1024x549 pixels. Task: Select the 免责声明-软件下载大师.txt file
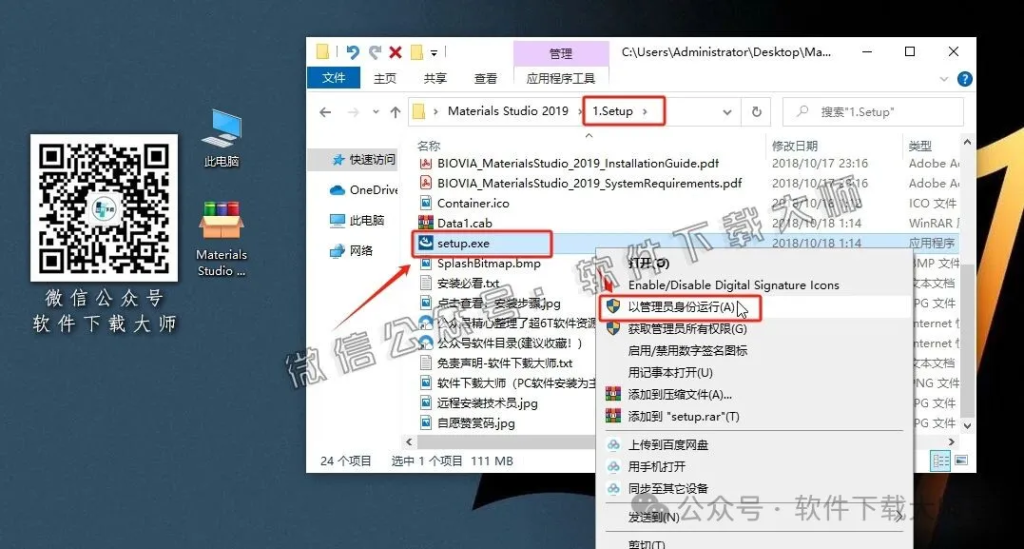(504, 363)
